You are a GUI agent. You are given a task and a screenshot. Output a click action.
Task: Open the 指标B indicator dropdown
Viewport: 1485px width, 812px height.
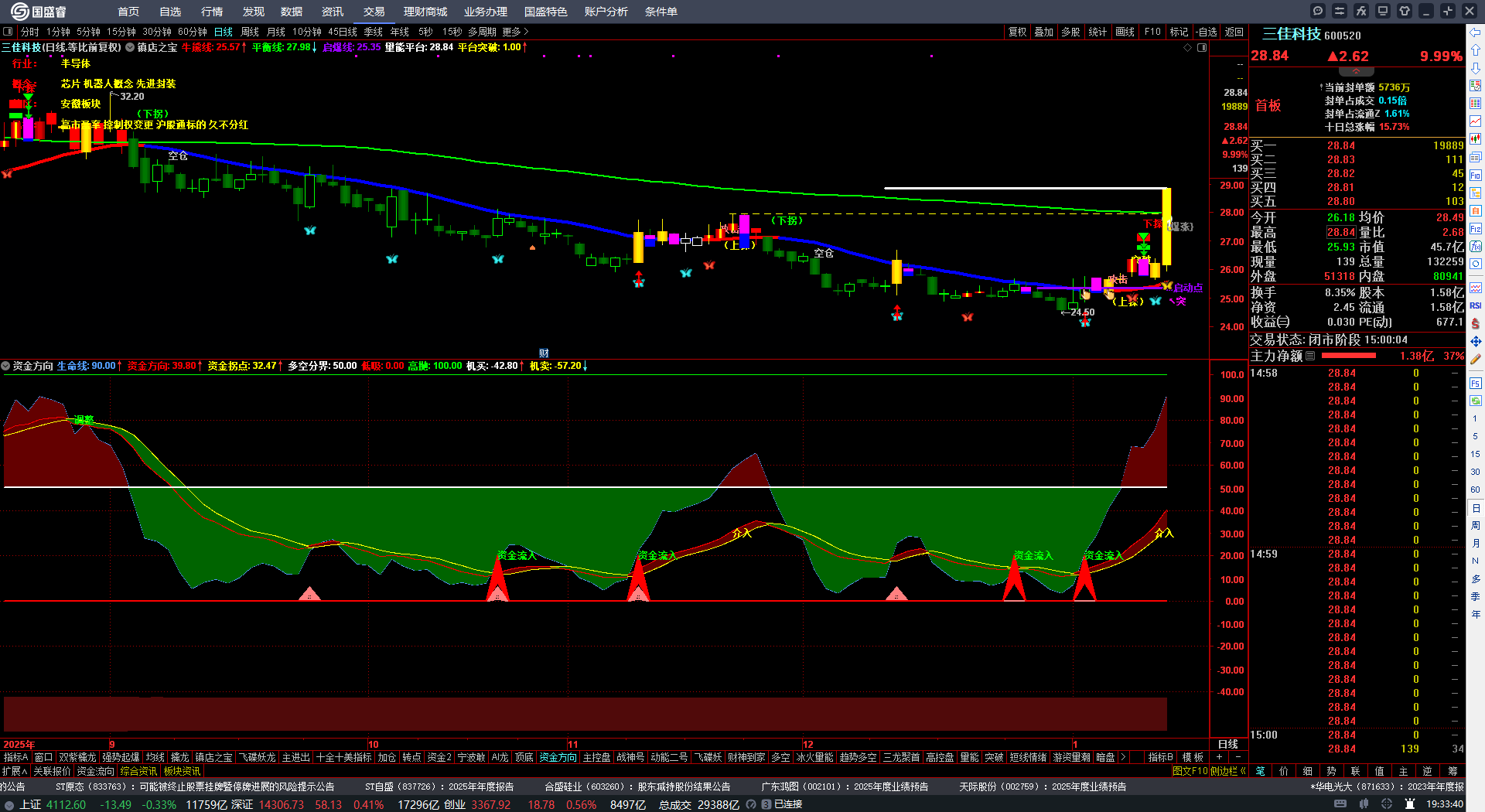click(x=1160, y=757)
